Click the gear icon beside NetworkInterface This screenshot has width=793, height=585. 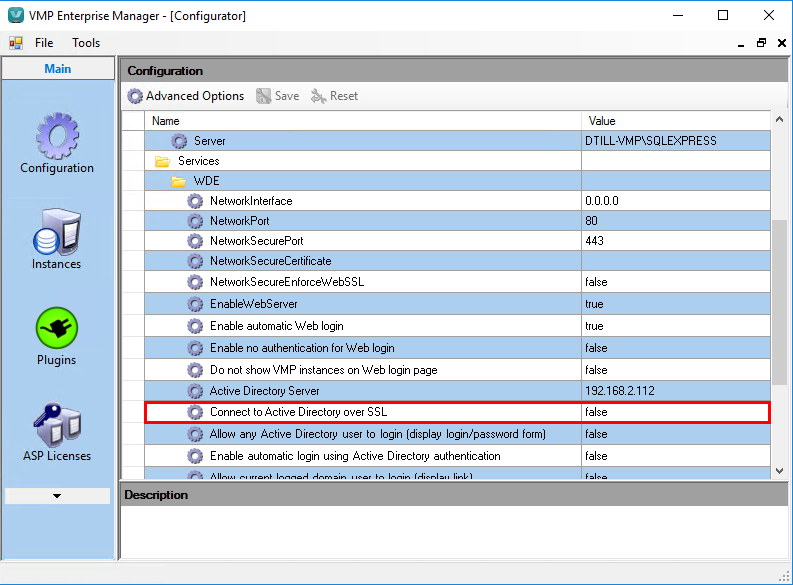(x=195, y=201)
